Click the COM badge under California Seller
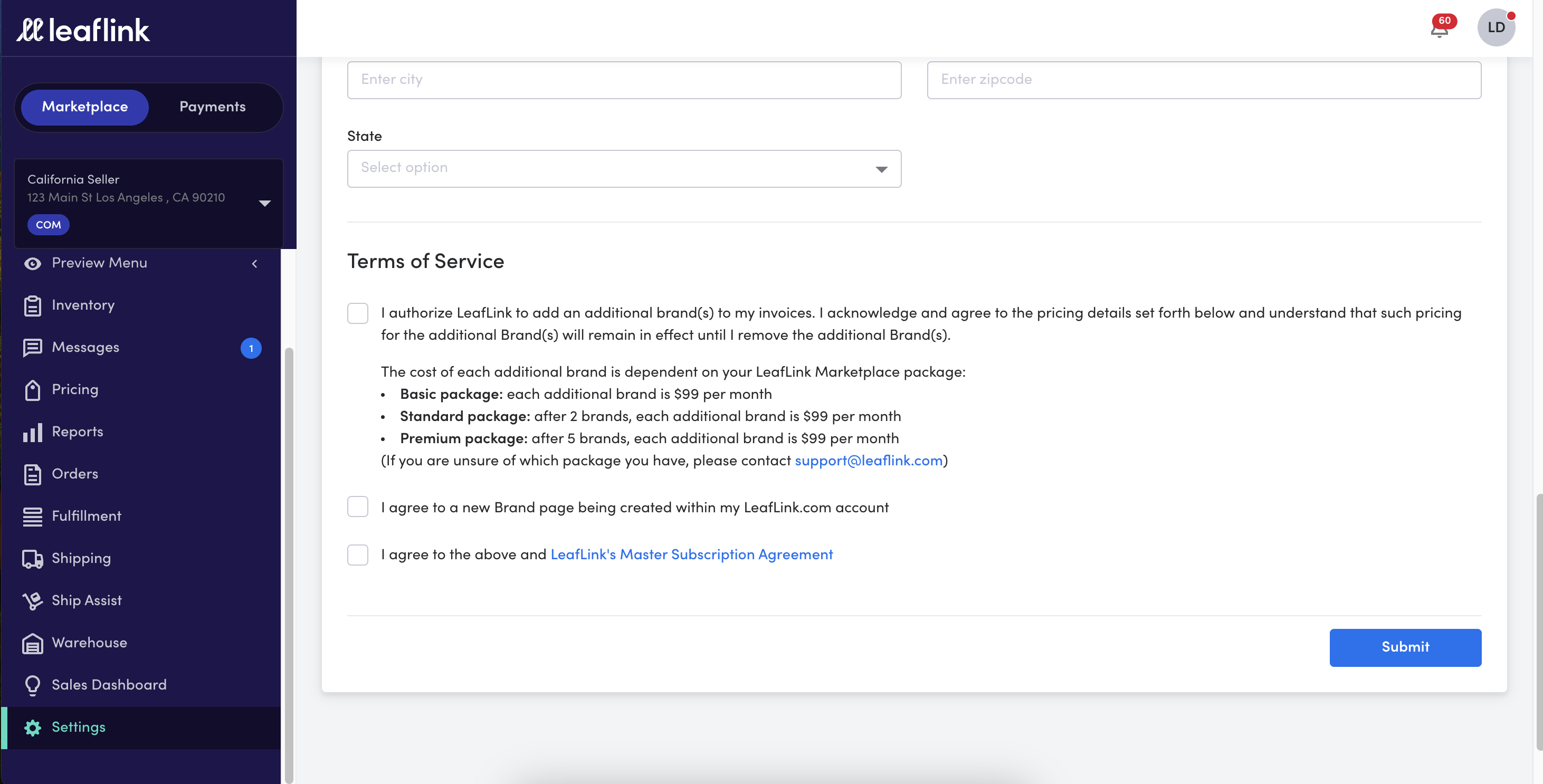The width and height of the screenshot is (1543, 784). (49, 225)
